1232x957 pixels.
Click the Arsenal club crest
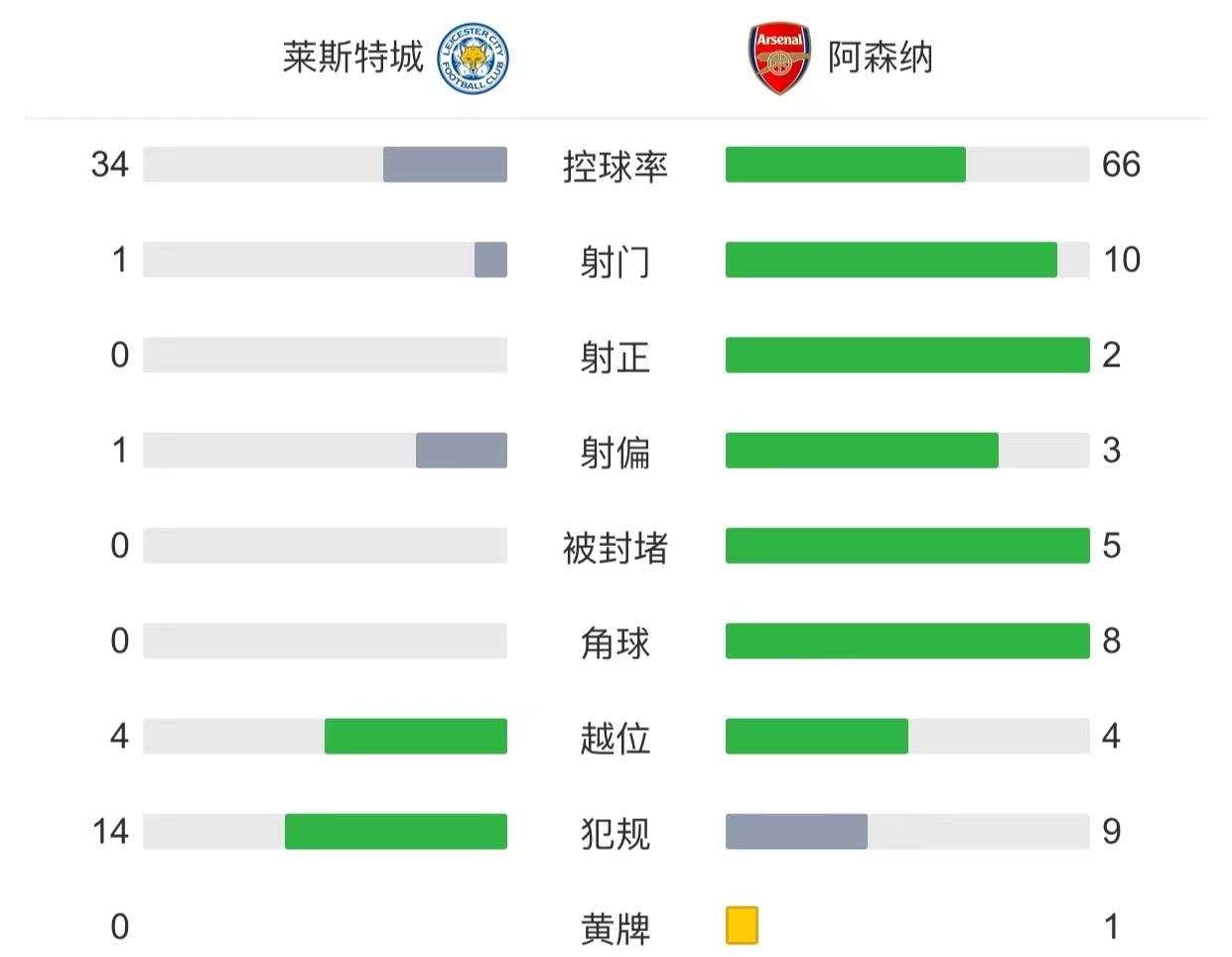(x=779, y=60)
